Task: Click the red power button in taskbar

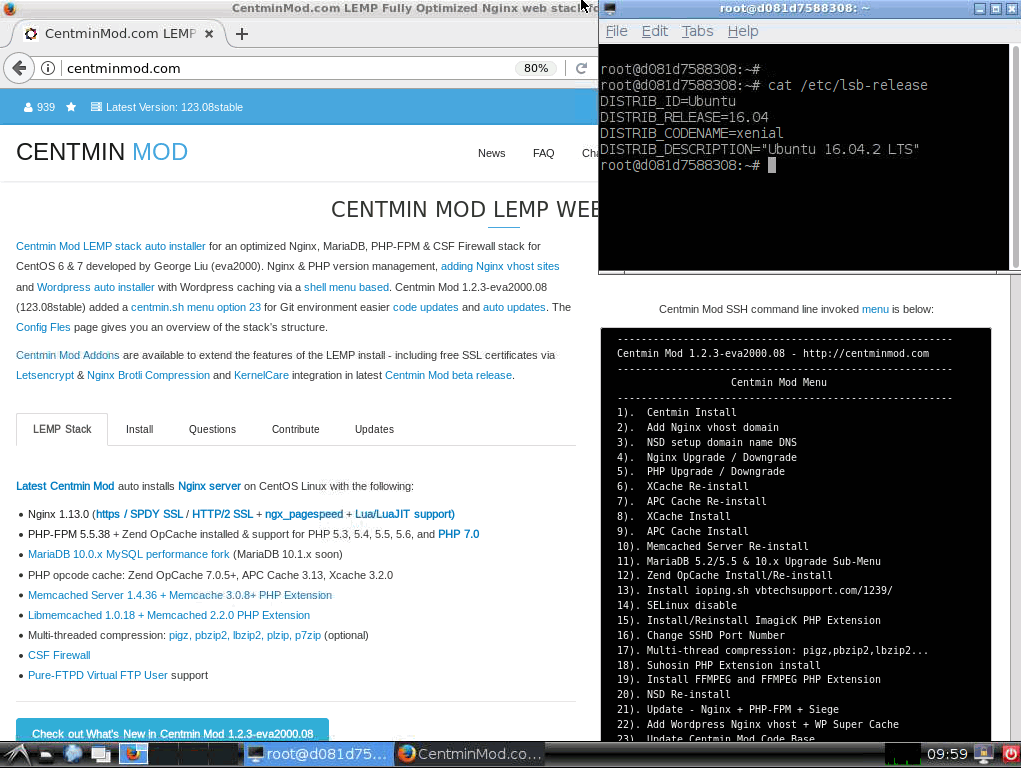Action: [1010, 754]
